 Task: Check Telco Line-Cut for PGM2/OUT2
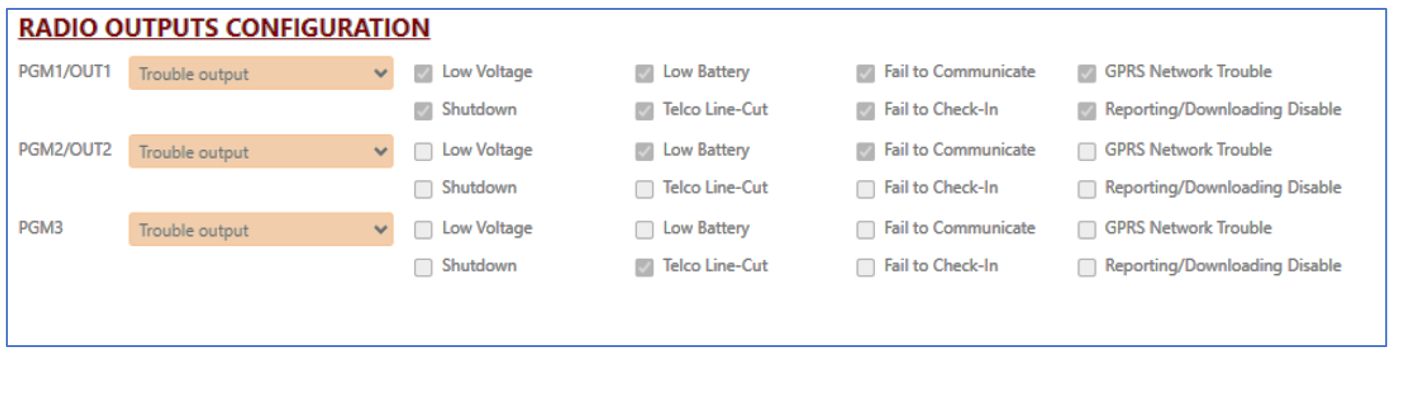(644, 189)
